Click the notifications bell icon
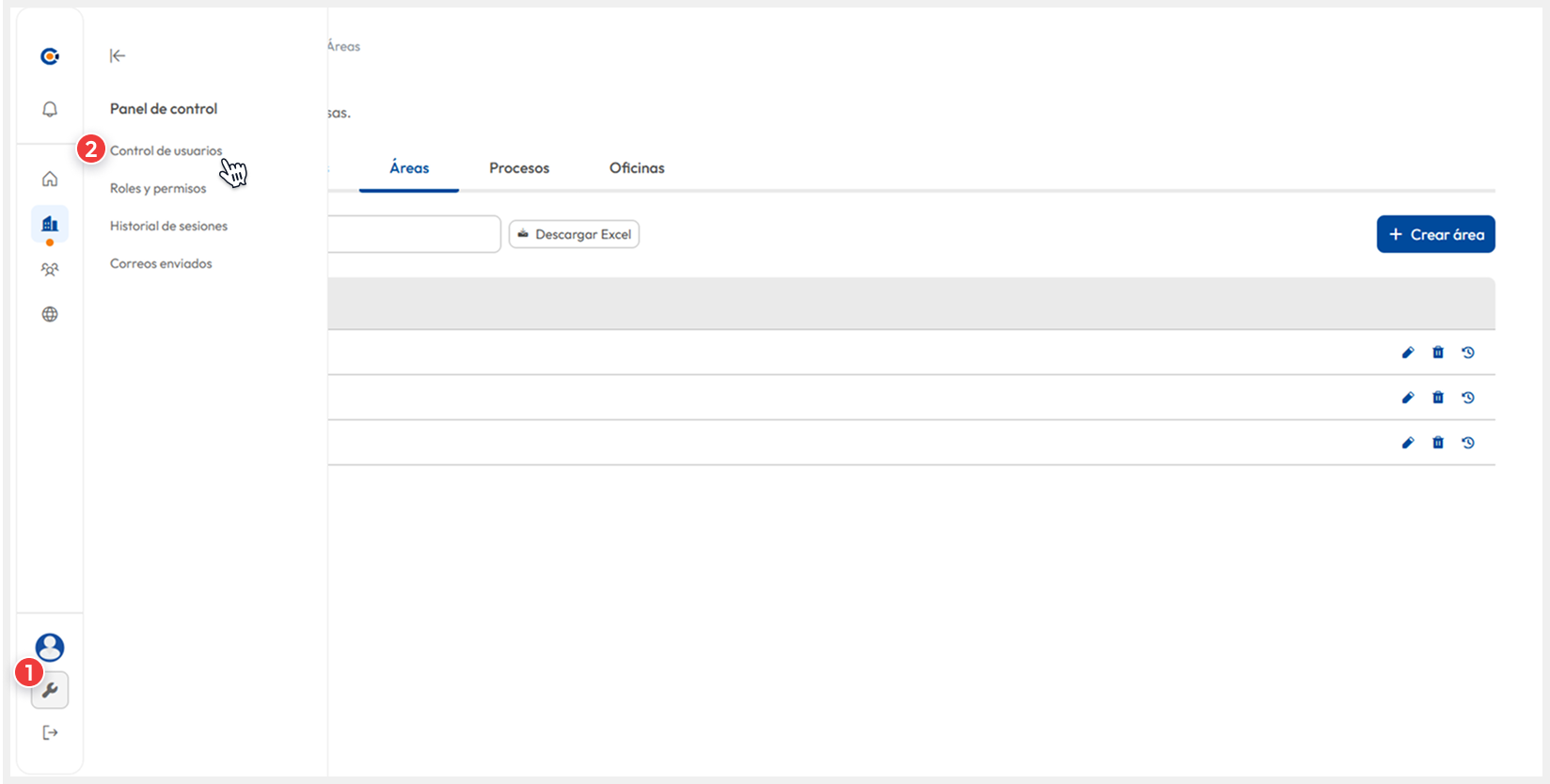The height and width of the screenshot is (784, 1550). point(50,109)
